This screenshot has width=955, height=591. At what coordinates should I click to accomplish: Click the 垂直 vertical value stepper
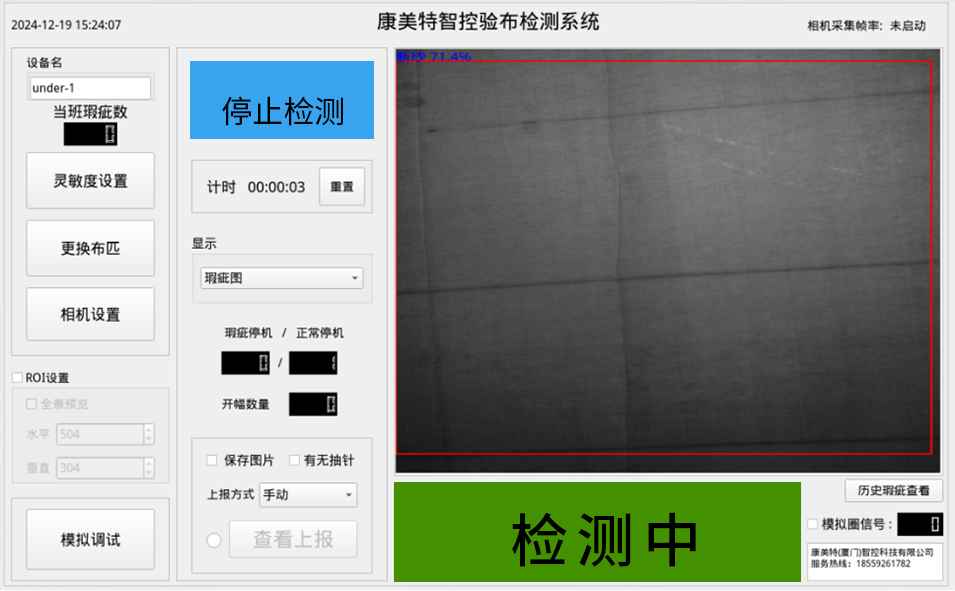[149, 467]
